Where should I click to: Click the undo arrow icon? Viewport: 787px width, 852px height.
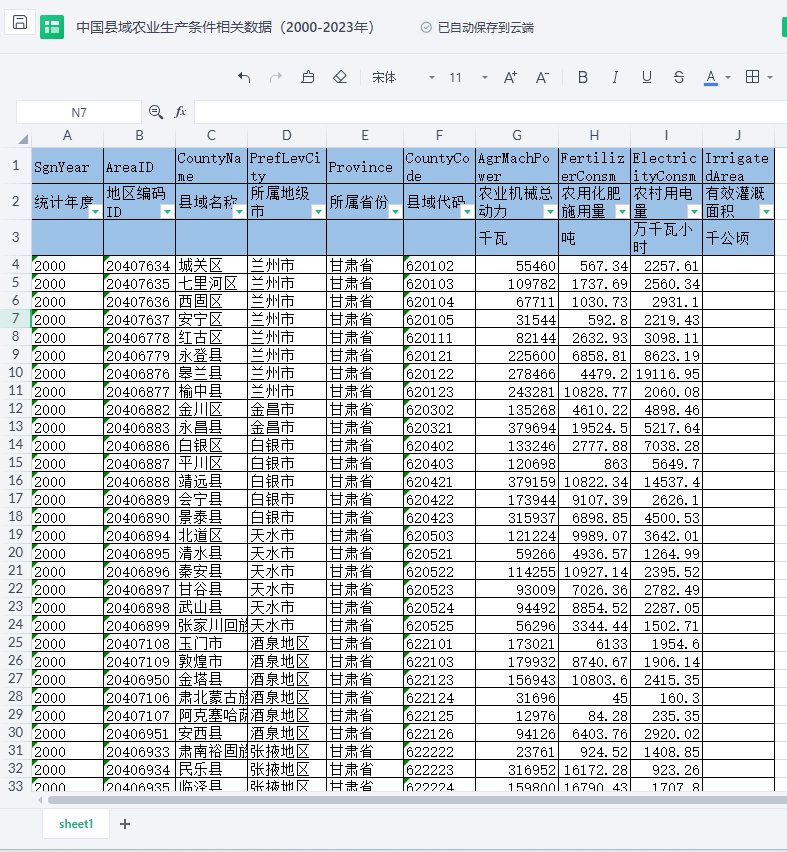coord(244,77)
